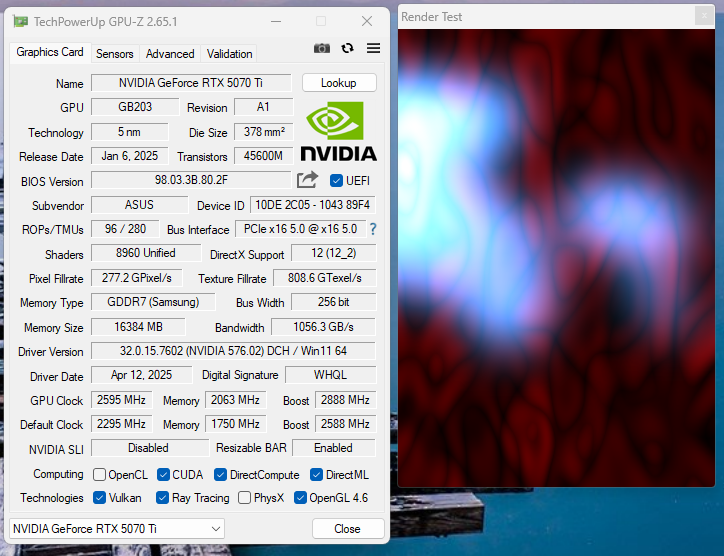Click the Subvendor value ASUS

tap(139, 205)
